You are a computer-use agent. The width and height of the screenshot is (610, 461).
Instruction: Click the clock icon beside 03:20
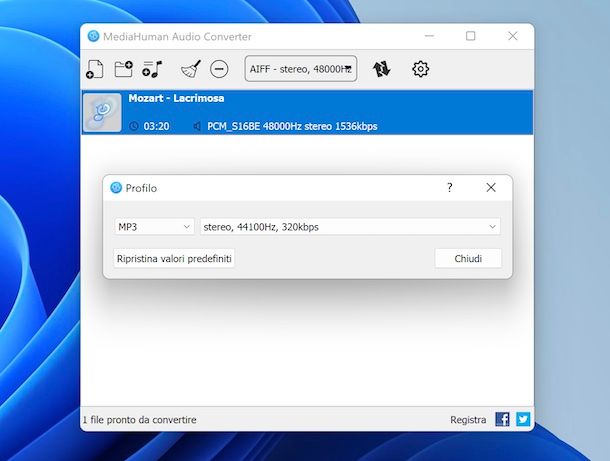point(134,126)
